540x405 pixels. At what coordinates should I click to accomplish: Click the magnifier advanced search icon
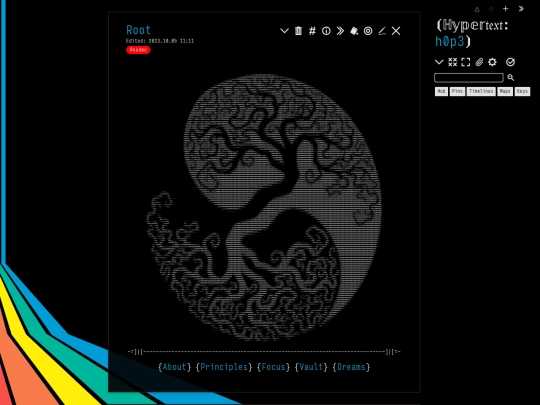click(x=511, y=77)
